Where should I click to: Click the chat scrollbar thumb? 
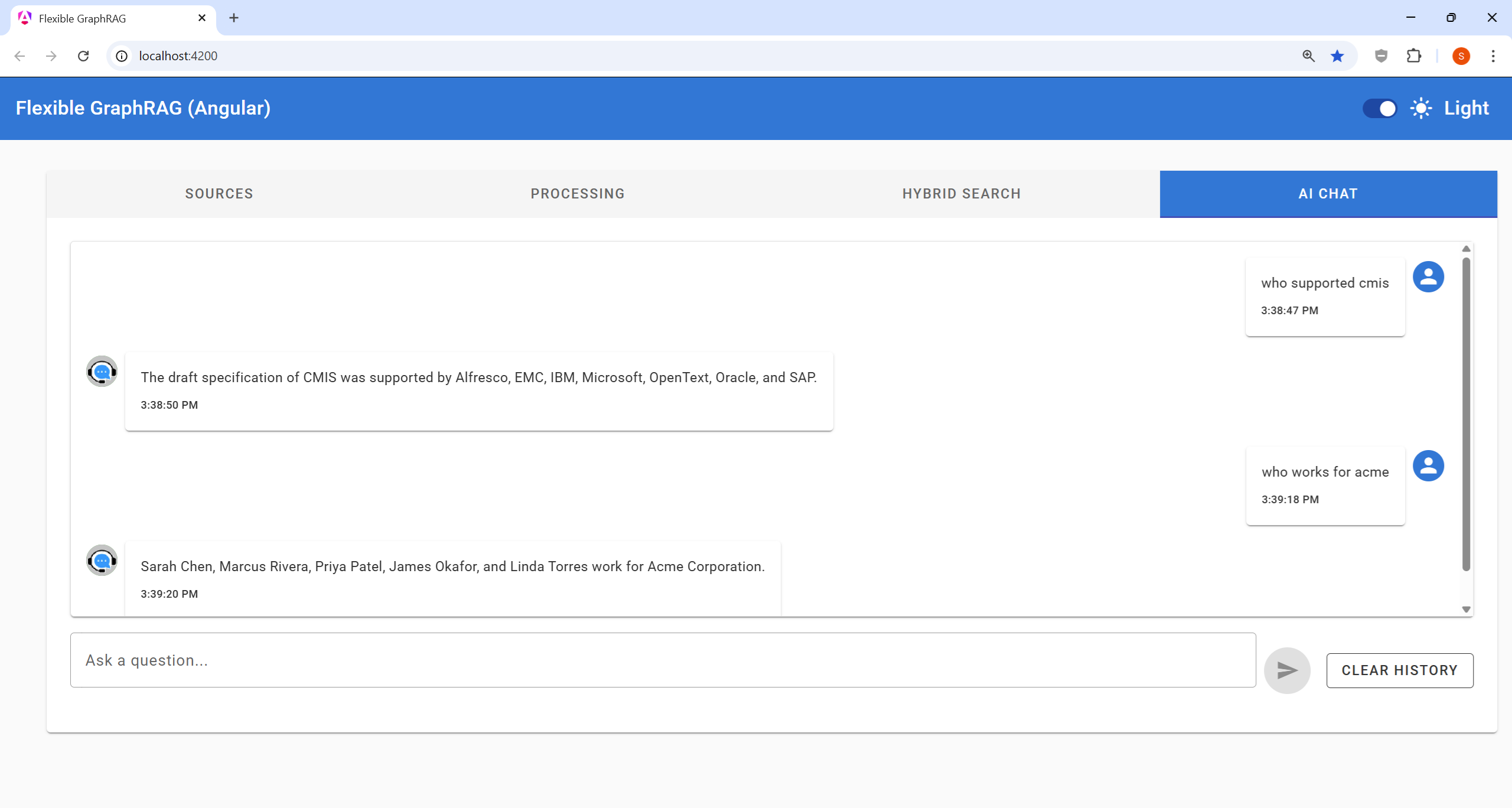pos(1466,413)
